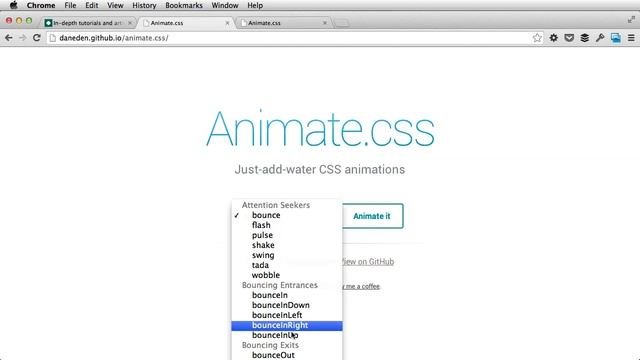Open the History menu
Image resolution: width=640 pixels, height=360 pixels.
[x=144, y=5]
